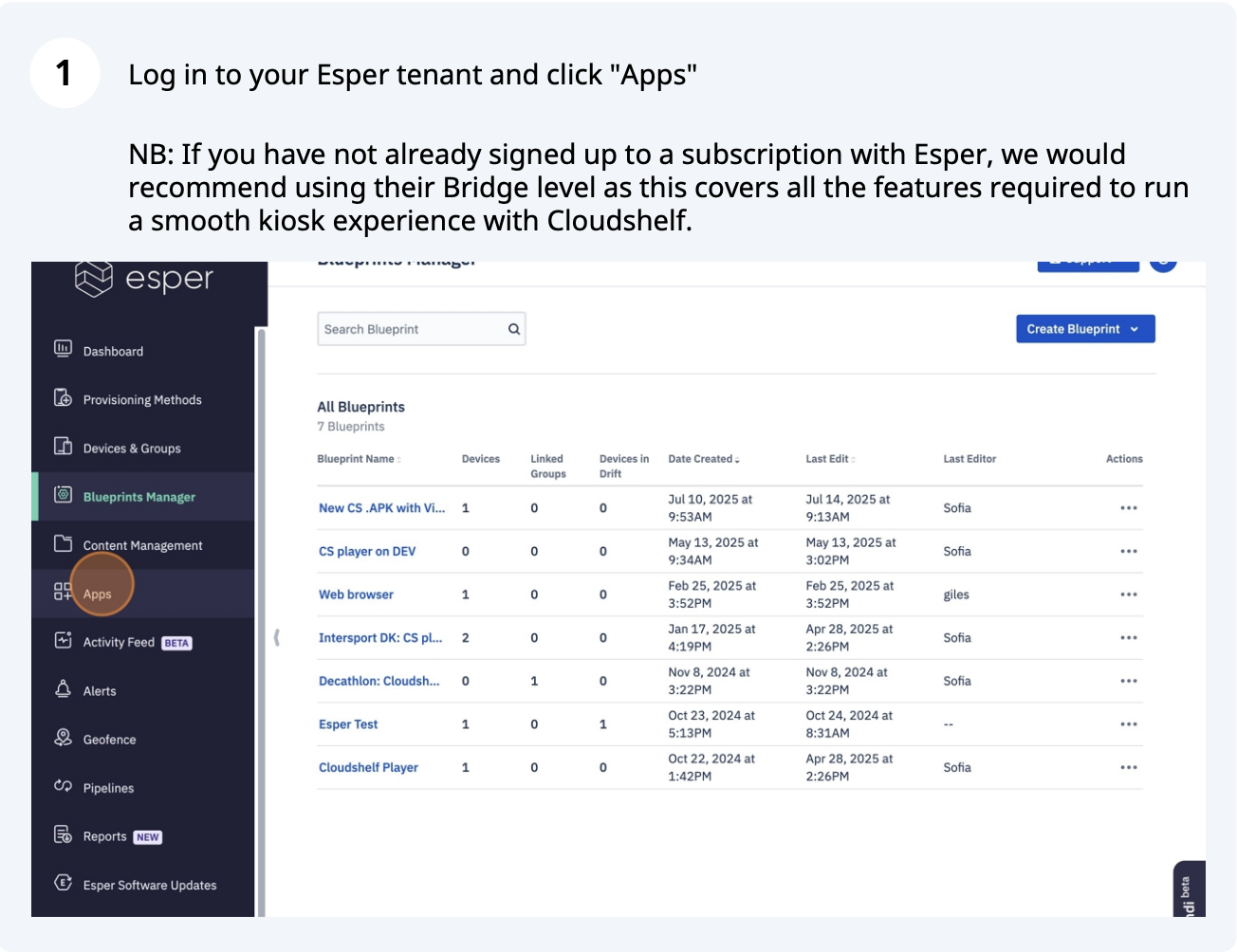Click the search magnifier icon
The height and width of the screenshot is (952, 1237).
pos(513,329)
